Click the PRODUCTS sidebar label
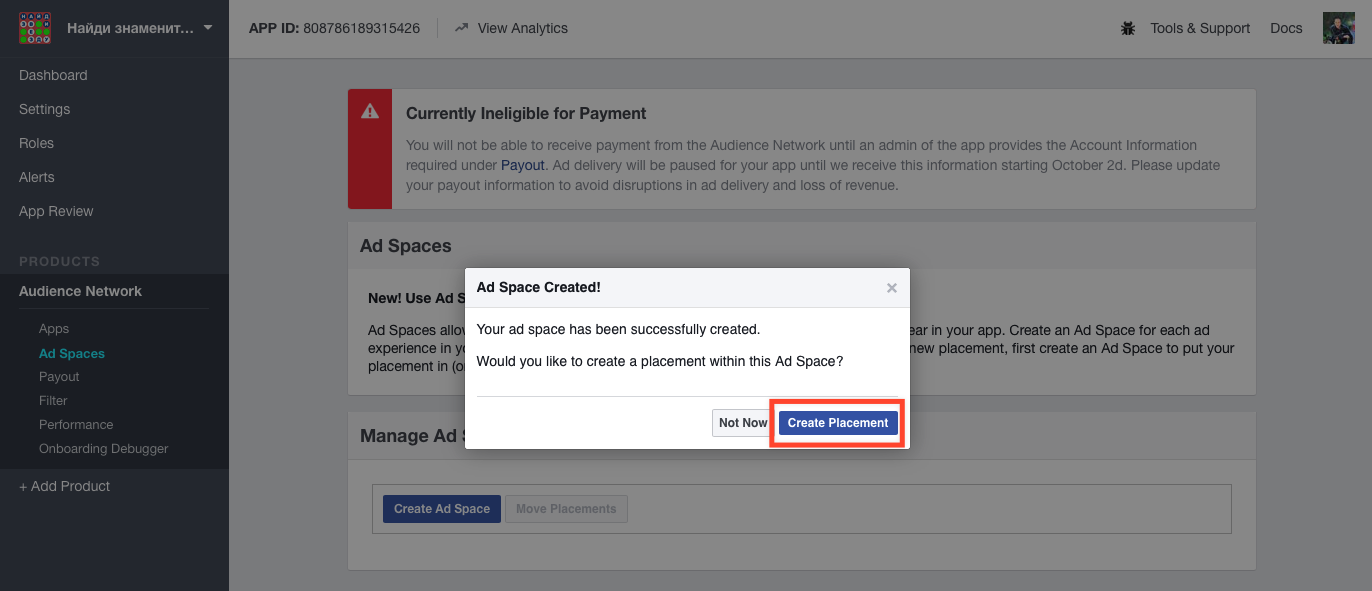 tap(60, 262)
